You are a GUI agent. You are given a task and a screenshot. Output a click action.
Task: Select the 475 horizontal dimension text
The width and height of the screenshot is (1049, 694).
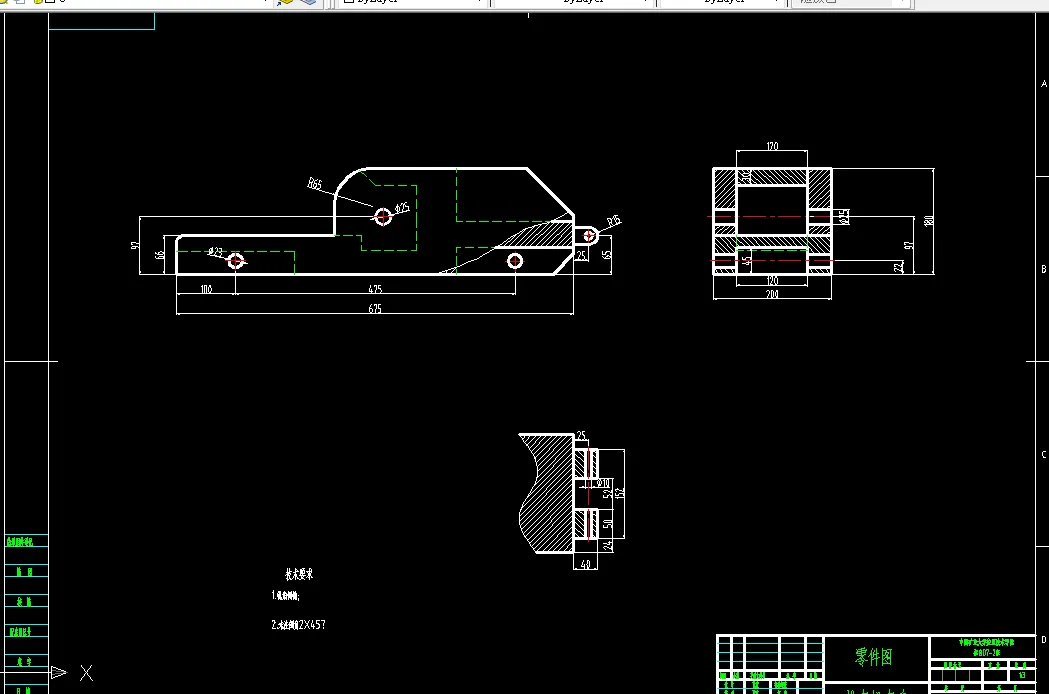[x=375, y=289]
